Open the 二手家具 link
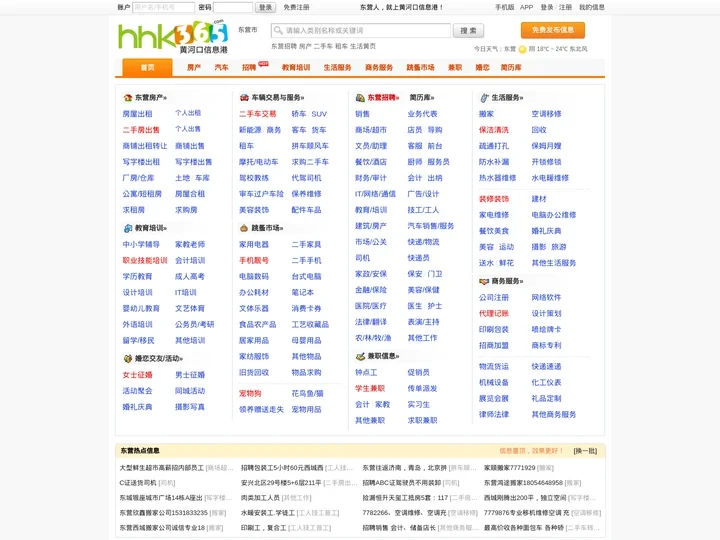The width and height of the screenshot is (720, 540). (x=306, y=244)
